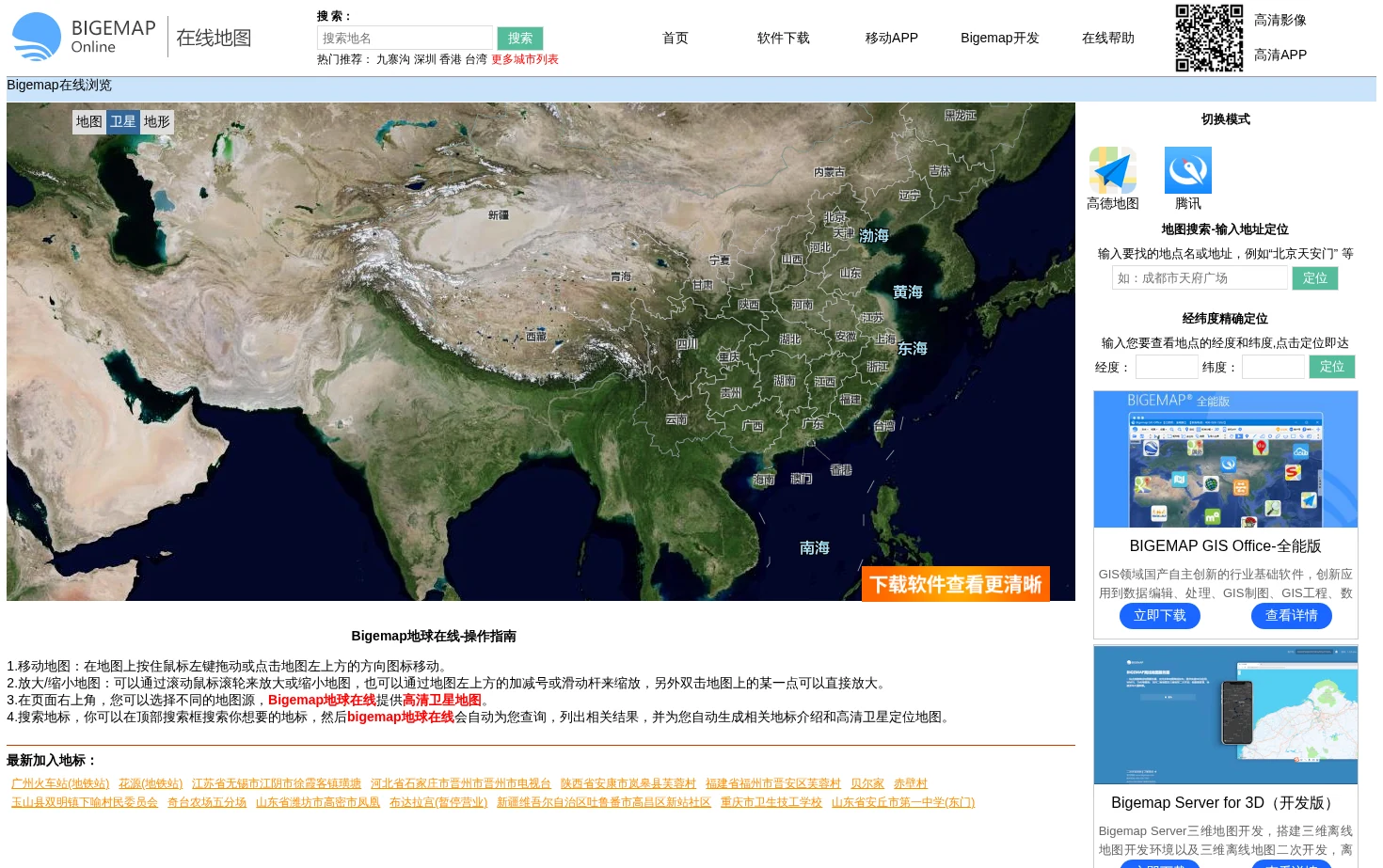Screen dimensions: 1383x868
Task: Click the 东海 label on map
Action: (913, 348)
